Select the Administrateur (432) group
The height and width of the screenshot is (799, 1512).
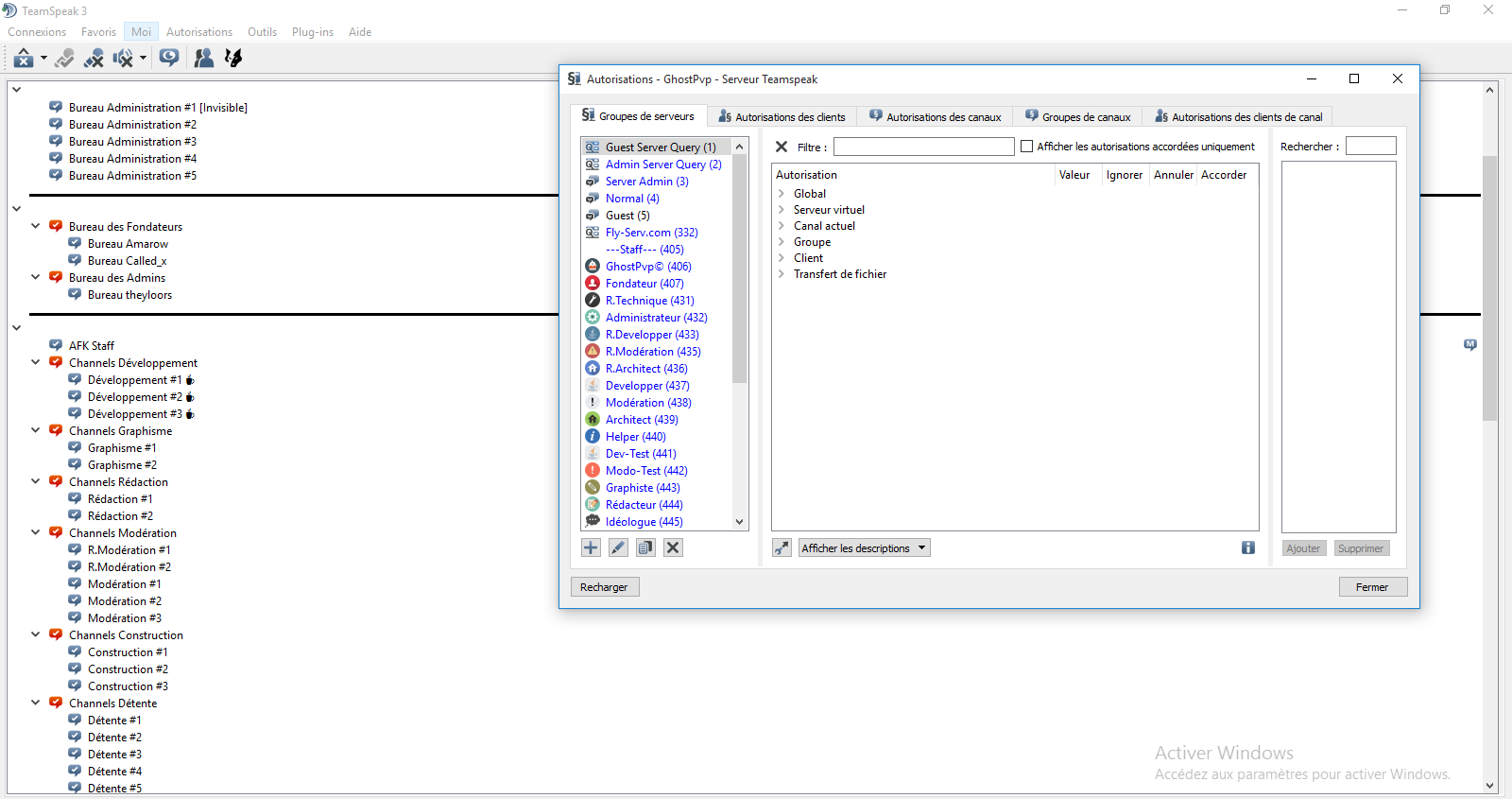(656, 318)
